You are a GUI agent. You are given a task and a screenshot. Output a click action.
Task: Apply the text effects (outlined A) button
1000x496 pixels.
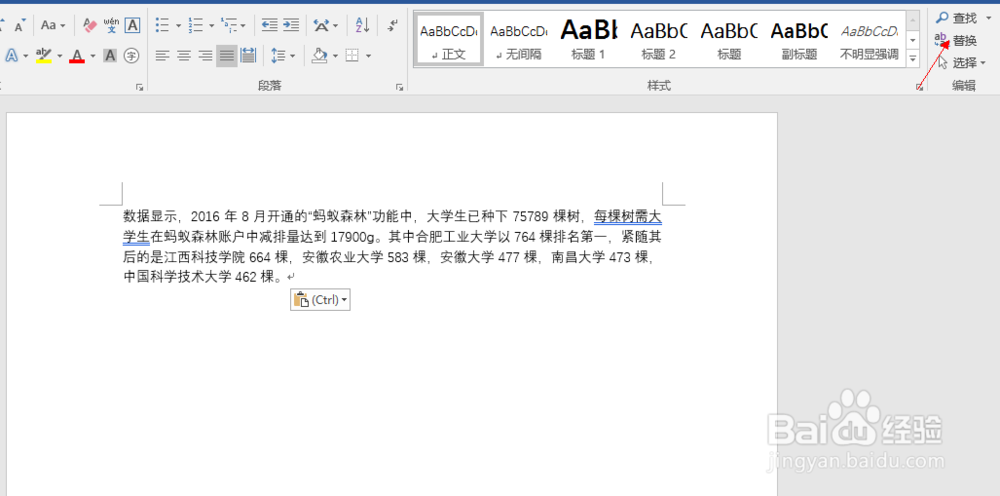coord(11,56)
